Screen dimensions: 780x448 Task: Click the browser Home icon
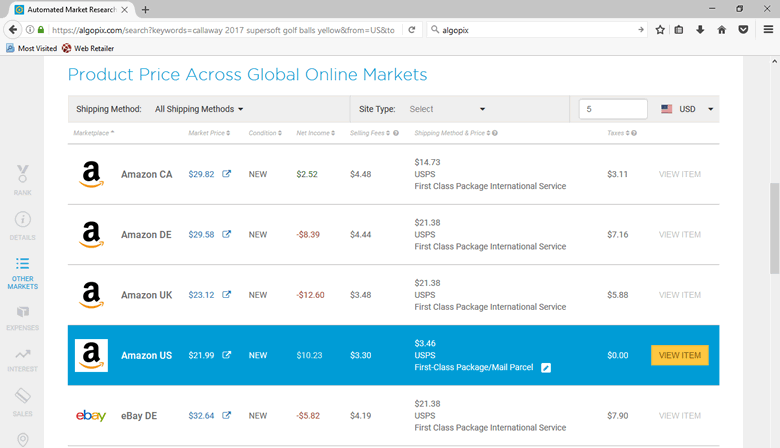(x=721, y=30)
